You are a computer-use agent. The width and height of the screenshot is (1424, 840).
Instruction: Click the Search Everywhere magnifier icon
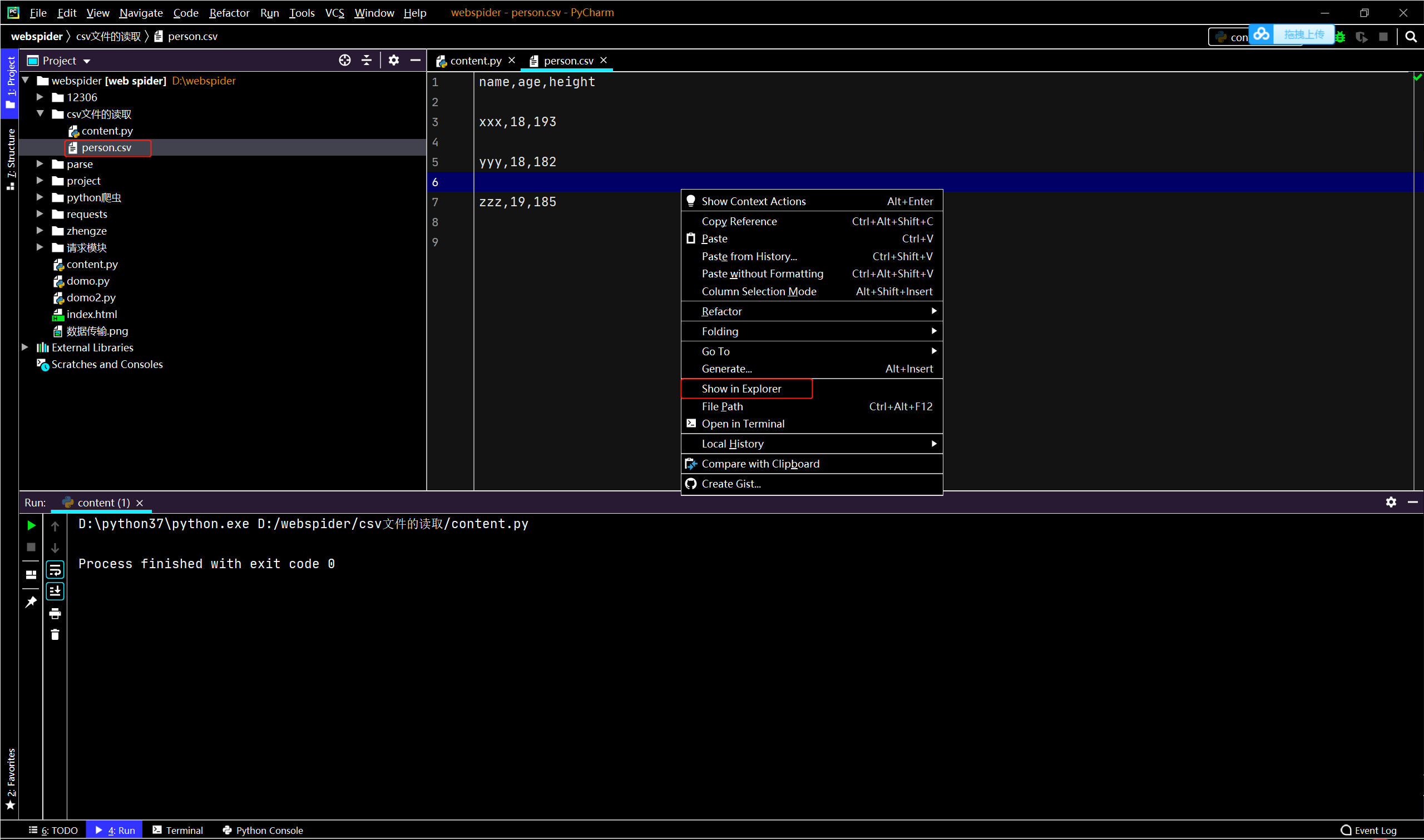(1411, 37)
